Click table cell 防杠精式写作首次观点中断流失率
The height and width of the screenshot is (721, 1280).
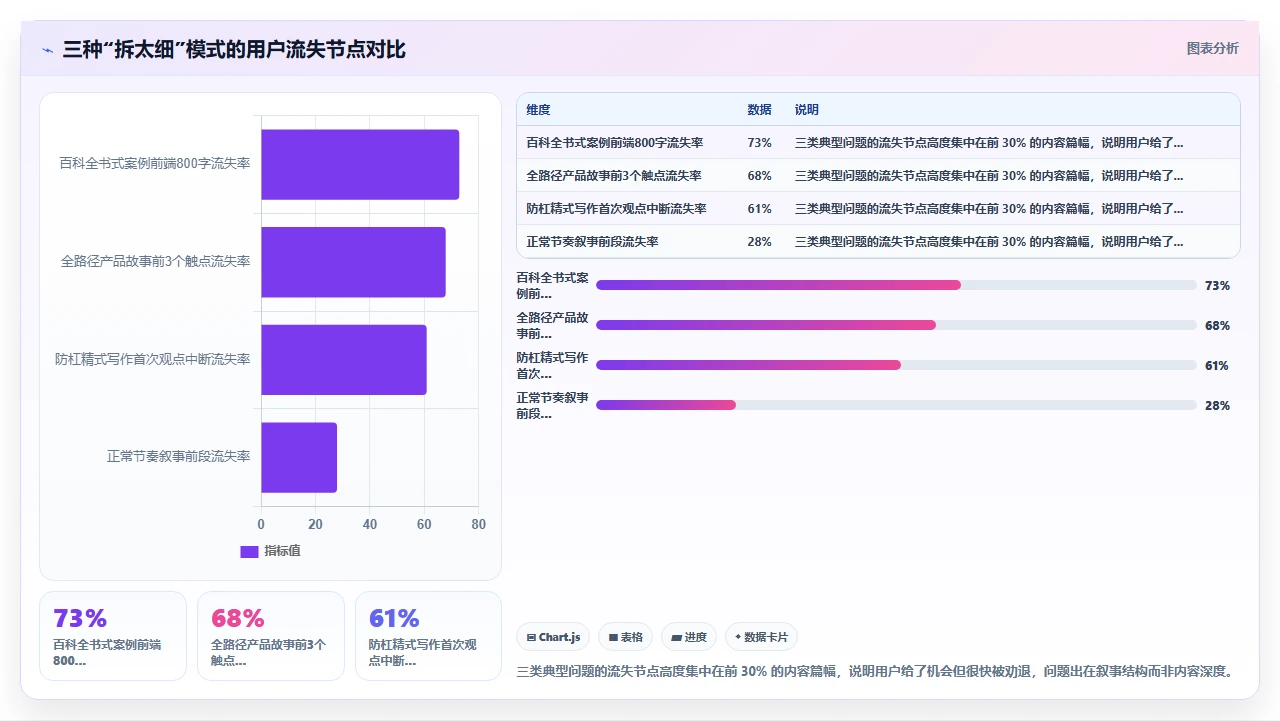click(x=617, y=209)
